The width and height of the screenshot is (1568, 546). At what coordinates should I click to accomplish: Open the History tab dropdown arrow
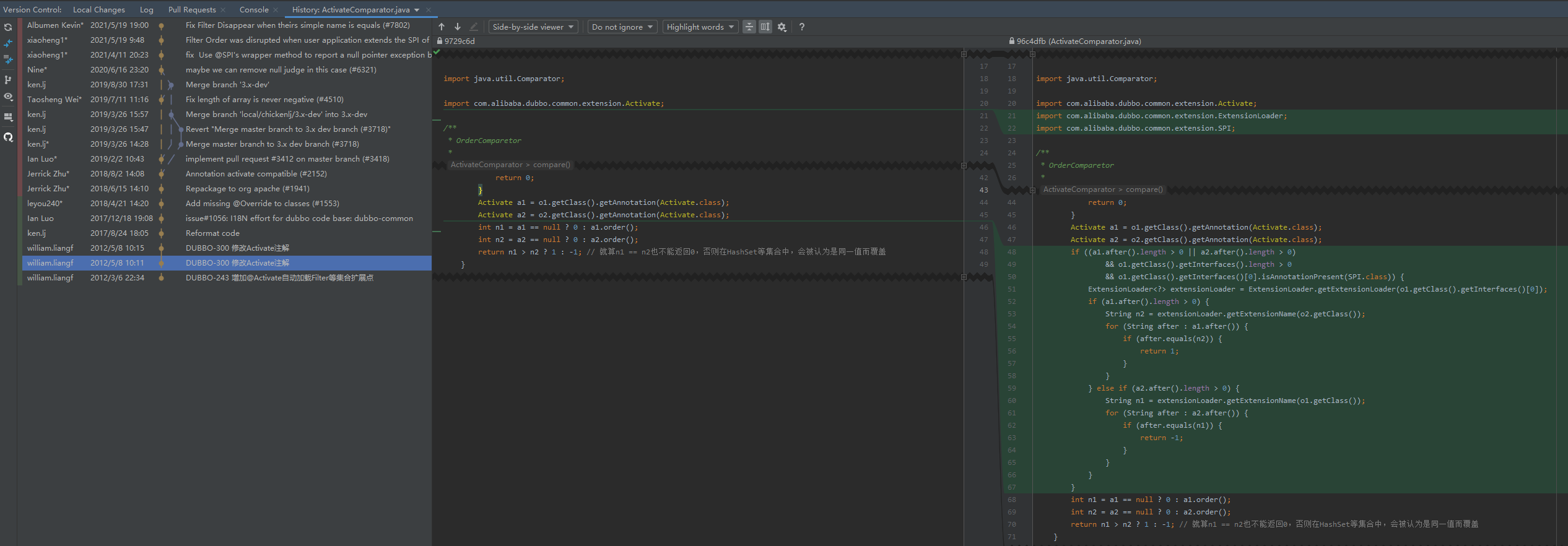point(417,10)
